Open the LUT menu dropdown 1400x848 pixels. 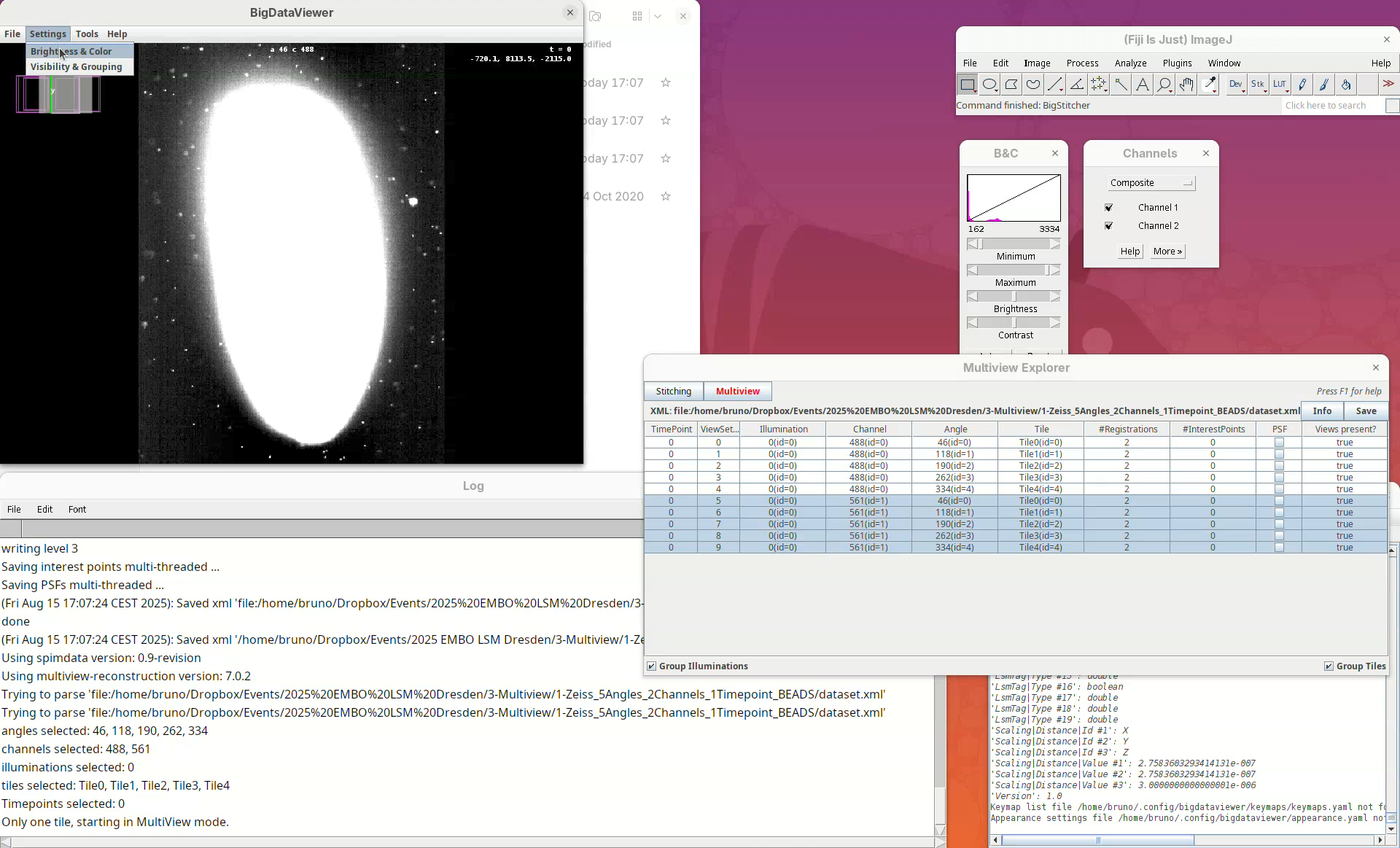pyautogui.click(x=1280, y=85)
